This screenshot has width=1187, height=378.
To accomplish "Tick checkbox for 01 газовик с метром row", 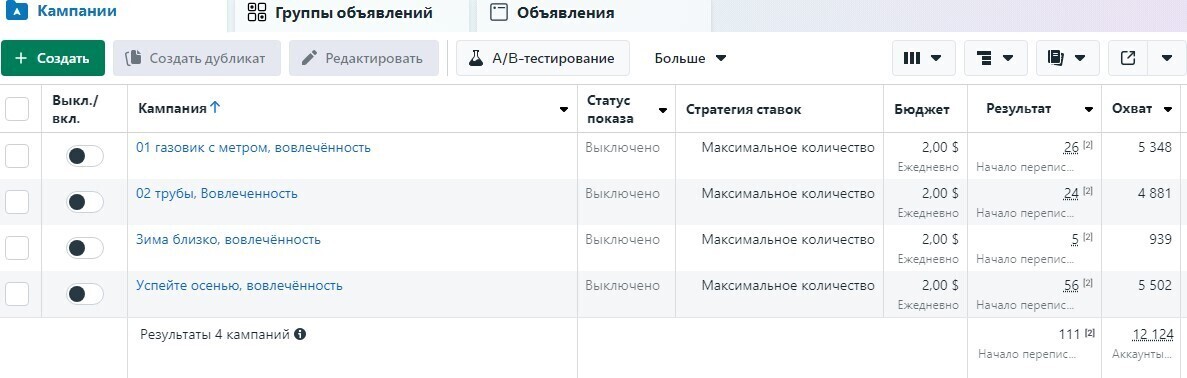I will 17,156.
